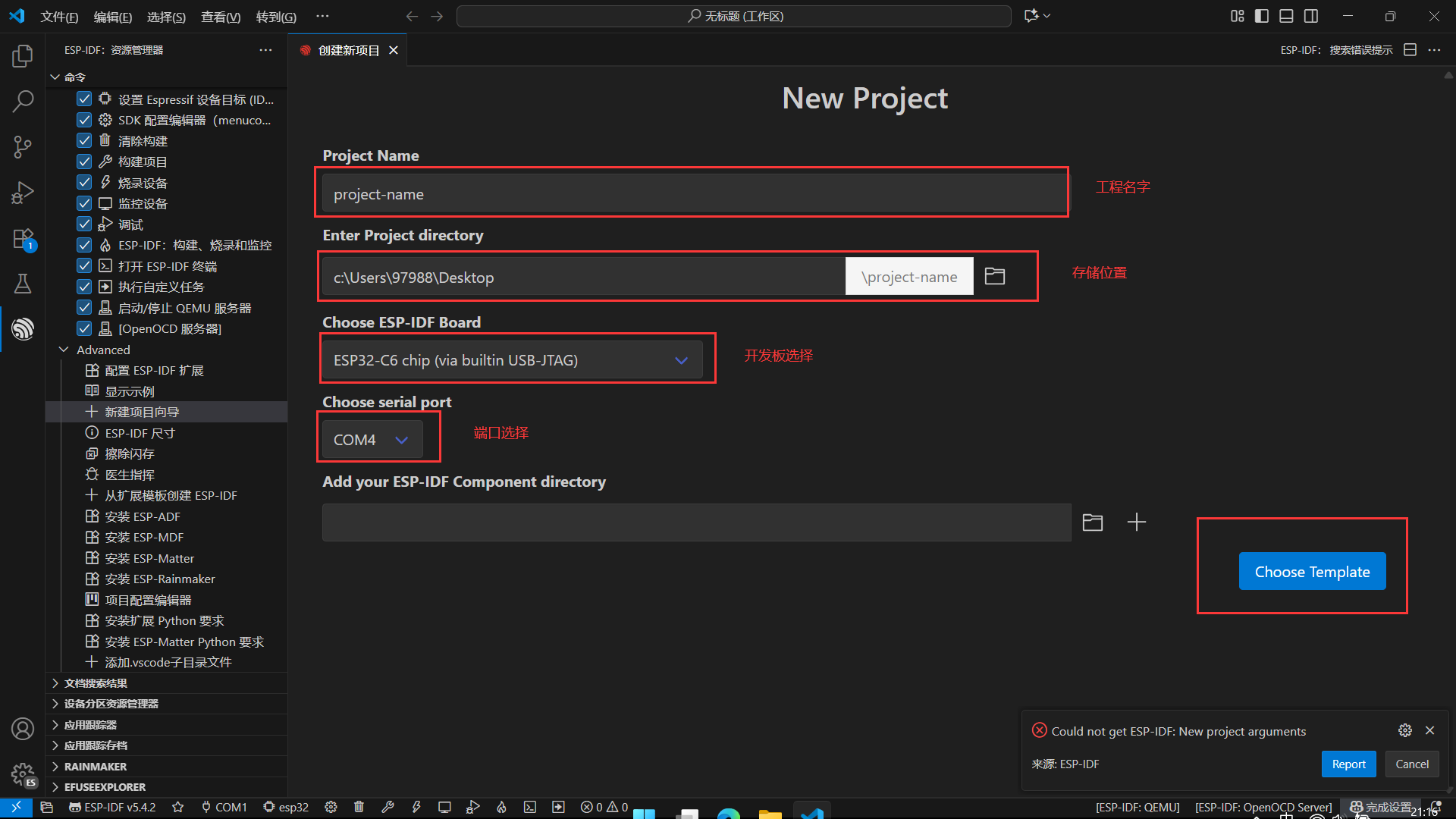Toggle checkbox for 监控设备
Screen dimensions: 1456x819
click(84, 203)
